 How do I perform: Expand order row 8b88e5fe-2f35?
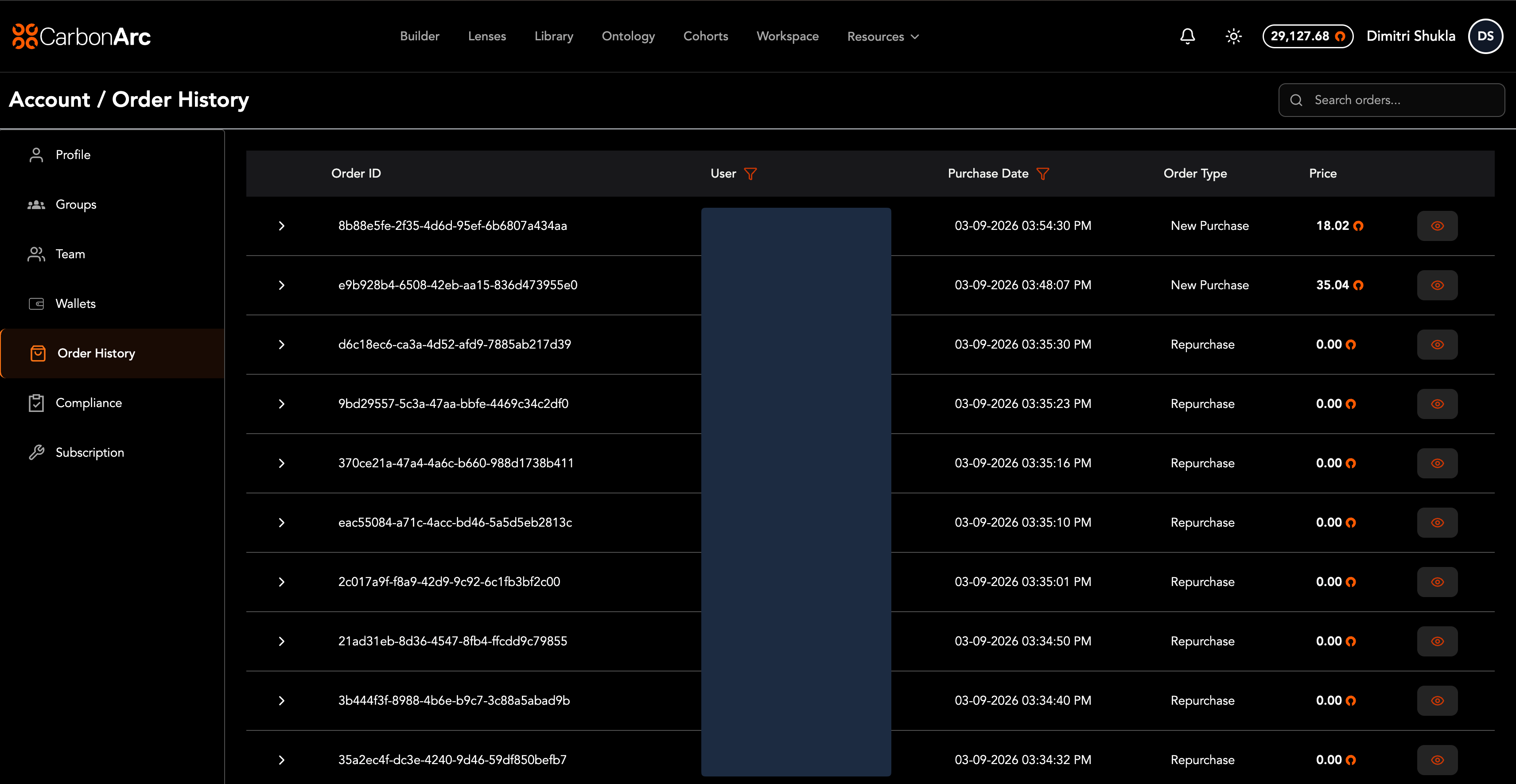click(281, 226)
